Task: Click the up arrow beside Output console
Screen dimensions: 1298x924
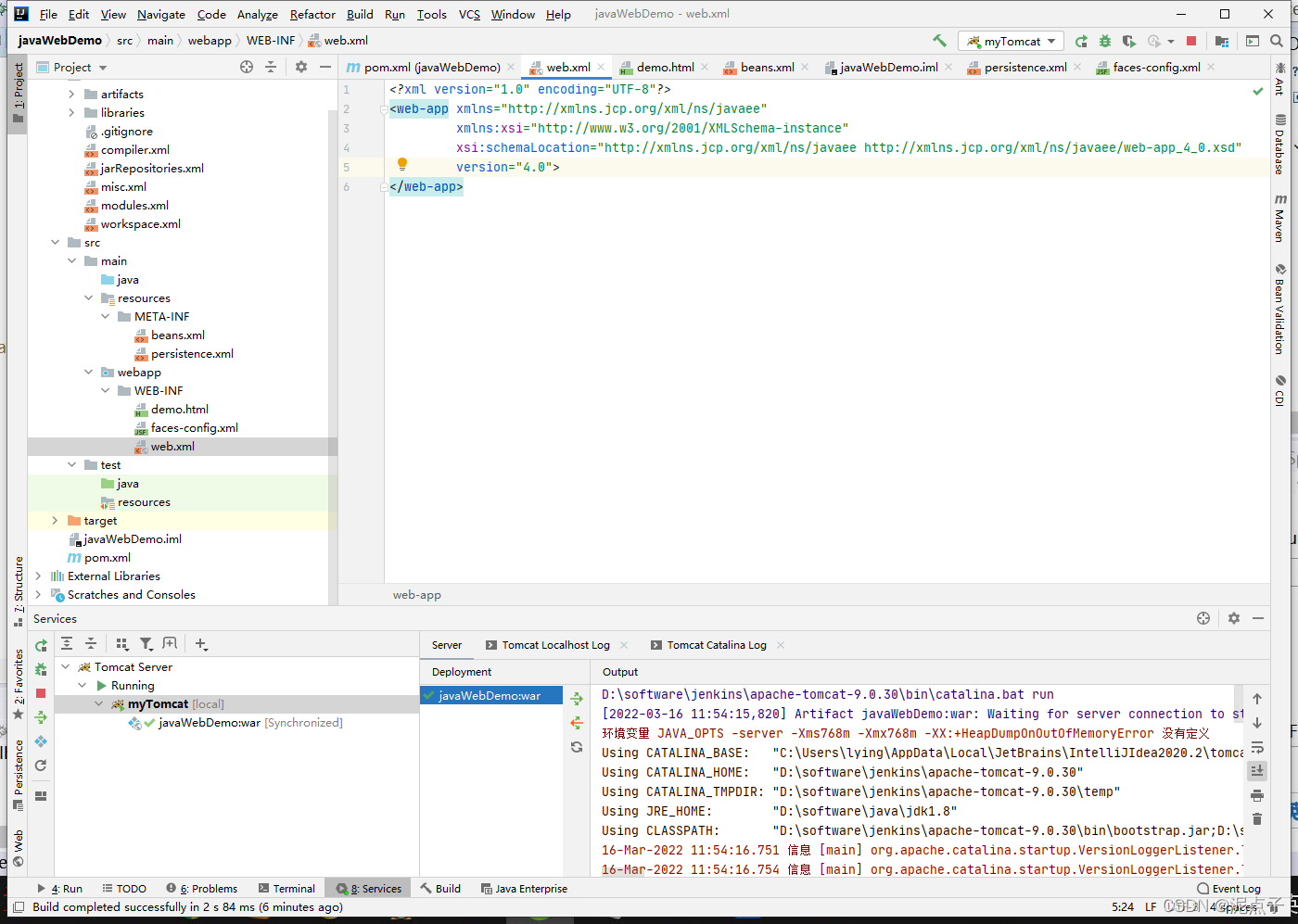Action: click(1257, 699)
